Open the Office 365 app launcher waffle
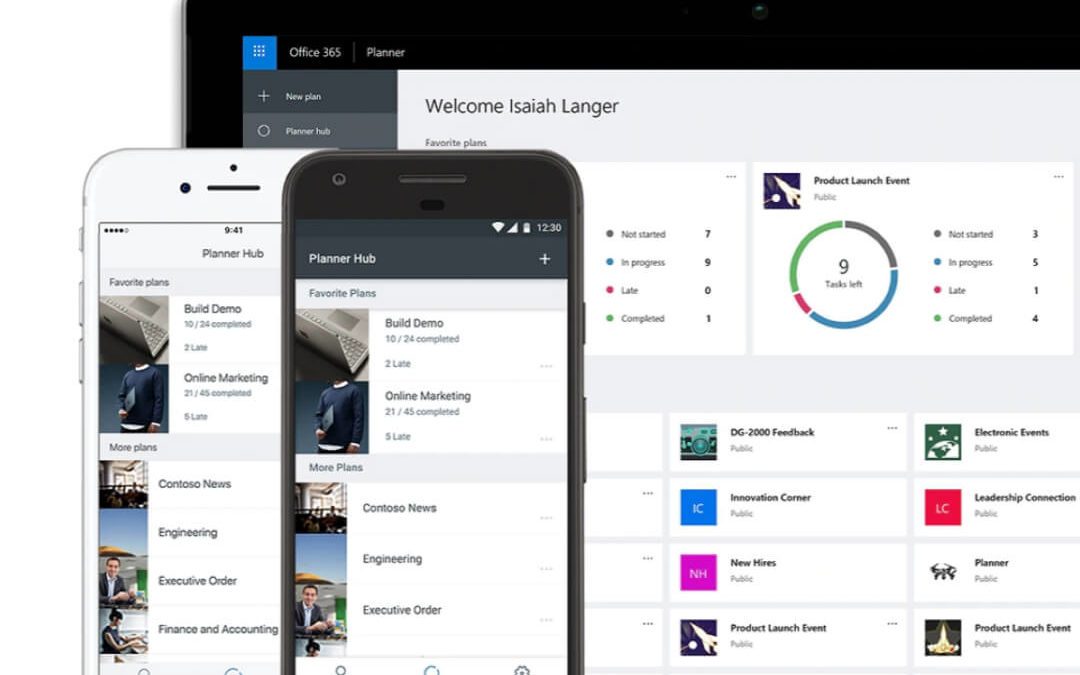Screen dimensions: 1080x675 (259, 52)
